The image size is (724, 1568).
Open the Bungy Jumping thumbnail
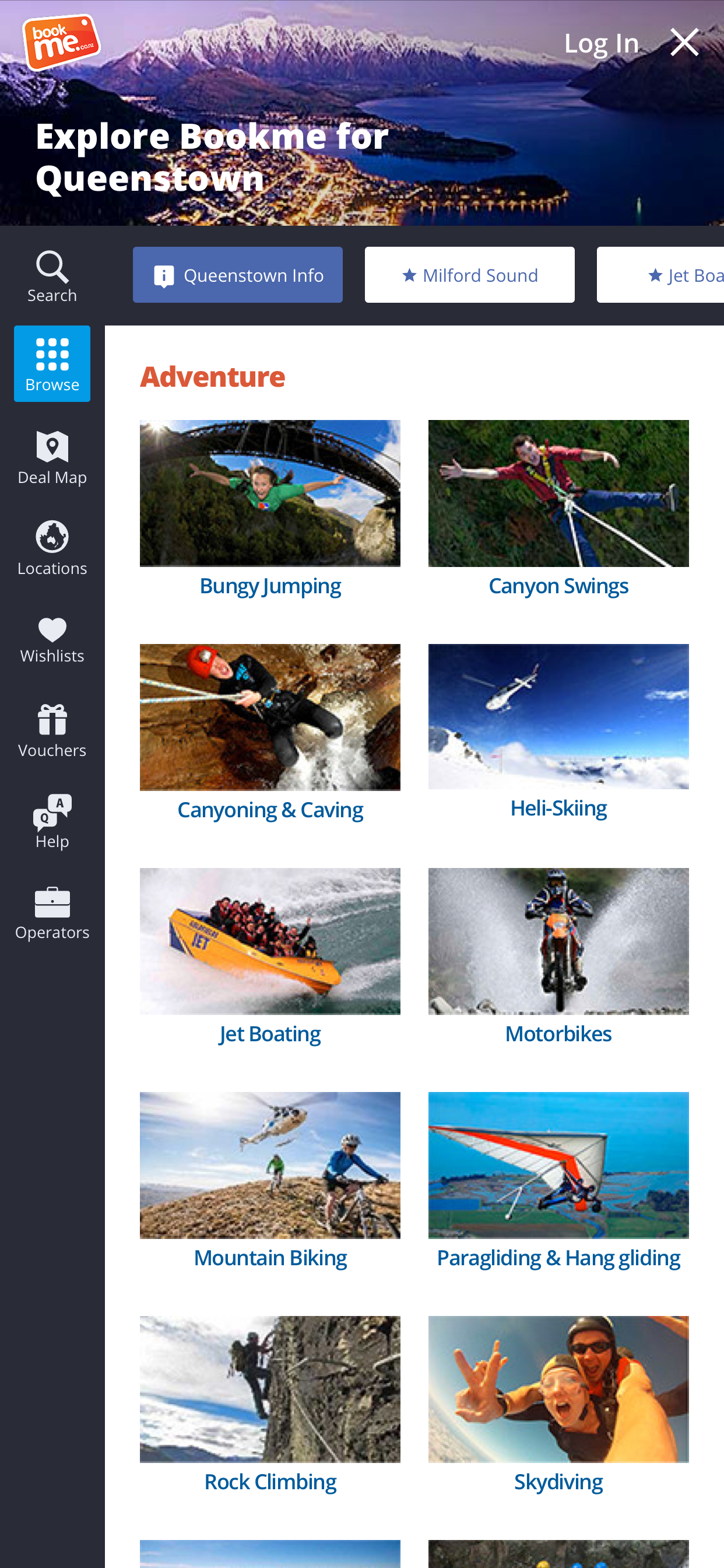[x=270, y=494]
